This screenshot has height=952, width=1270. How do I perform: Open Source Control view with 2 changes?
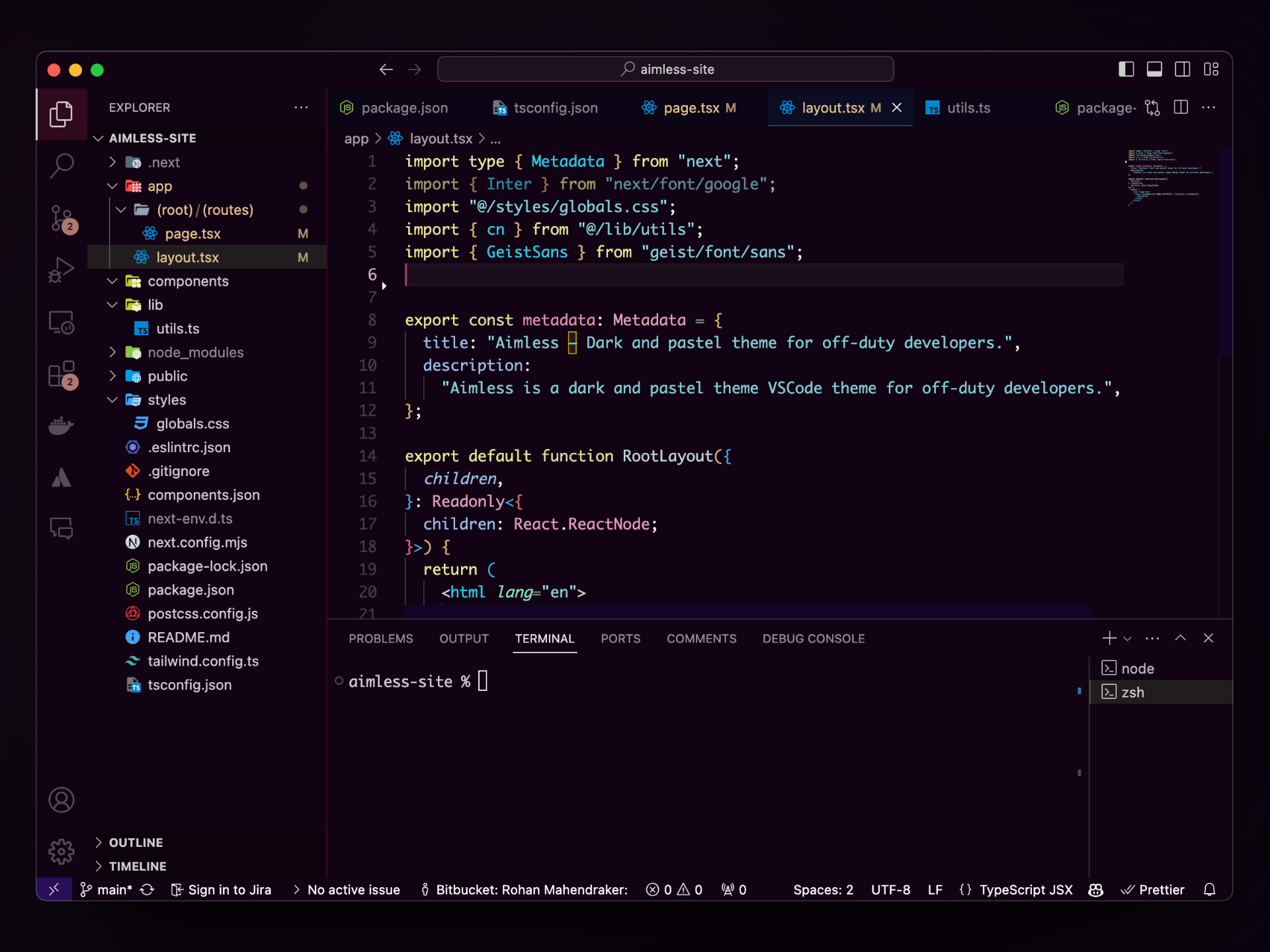point(62,218)
